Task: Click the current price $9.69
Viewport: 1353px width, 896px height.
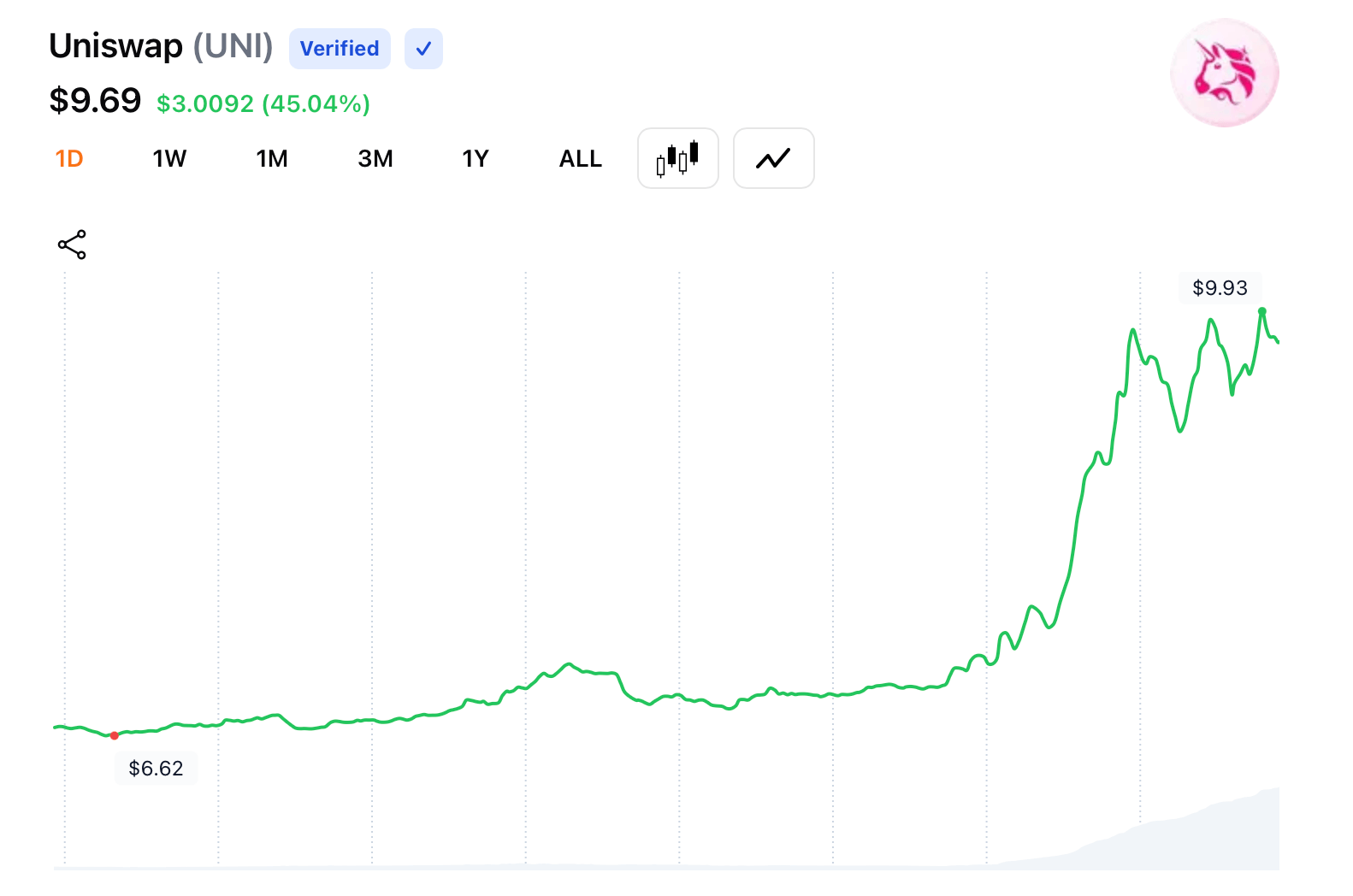Action: 95,101
